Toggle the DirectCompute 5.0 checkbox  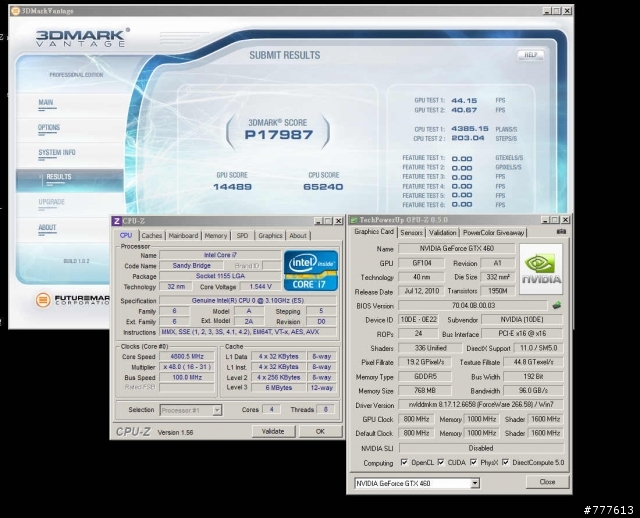pyautogui.click(x=505, y=462)
